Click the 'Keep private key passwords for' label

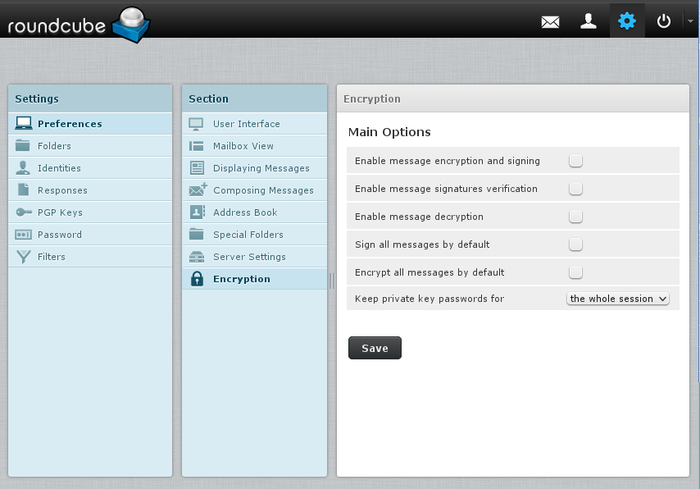point(429,299)
